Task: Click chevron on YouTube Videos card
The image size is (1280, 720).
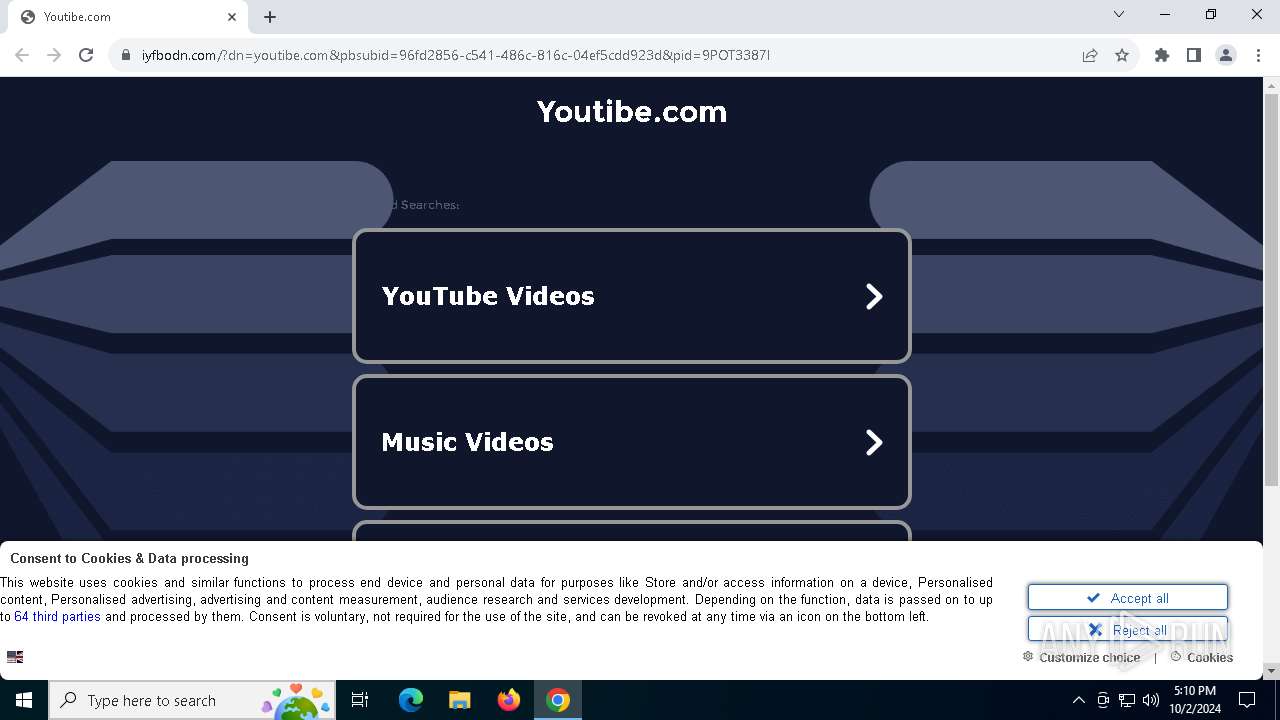Action: (874, 296)
